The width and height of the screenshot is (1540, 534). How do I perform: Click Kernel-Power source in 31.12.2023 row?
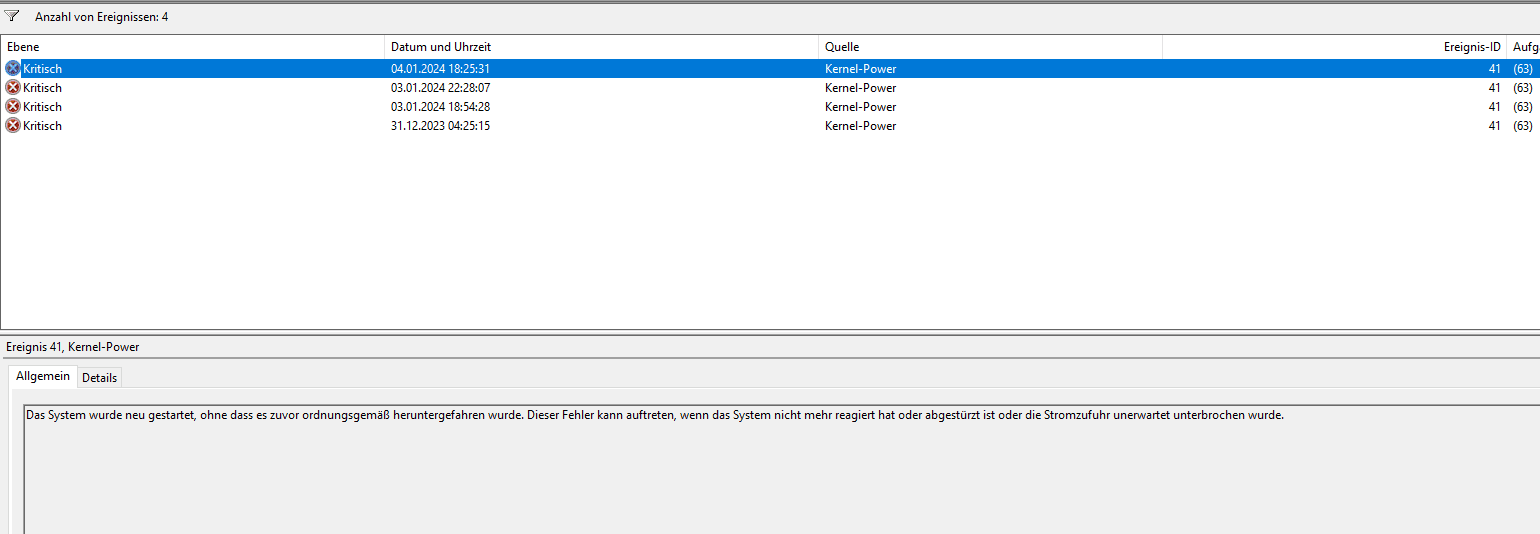[860, 126]
